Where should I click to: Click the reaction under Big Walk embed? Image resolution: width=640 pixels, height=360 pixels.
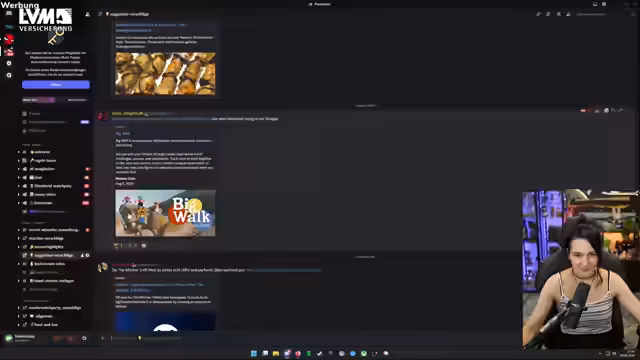[x=118, y=246]
